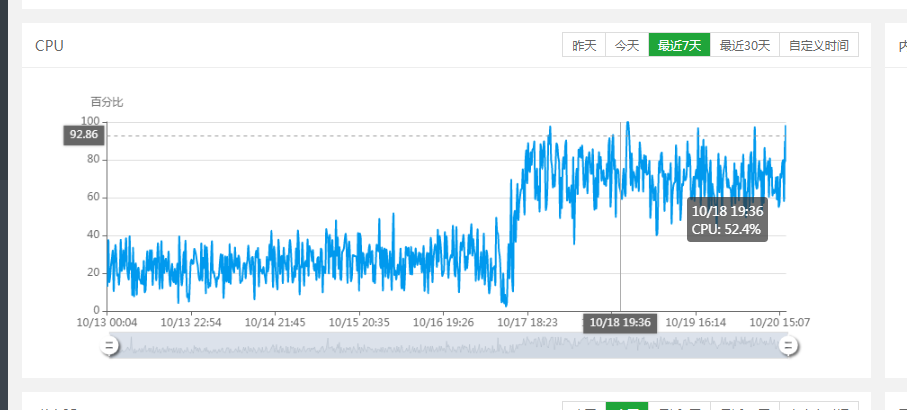
Task: Click the 10/16 19:26 x-axis label
Action: [443, 322]
